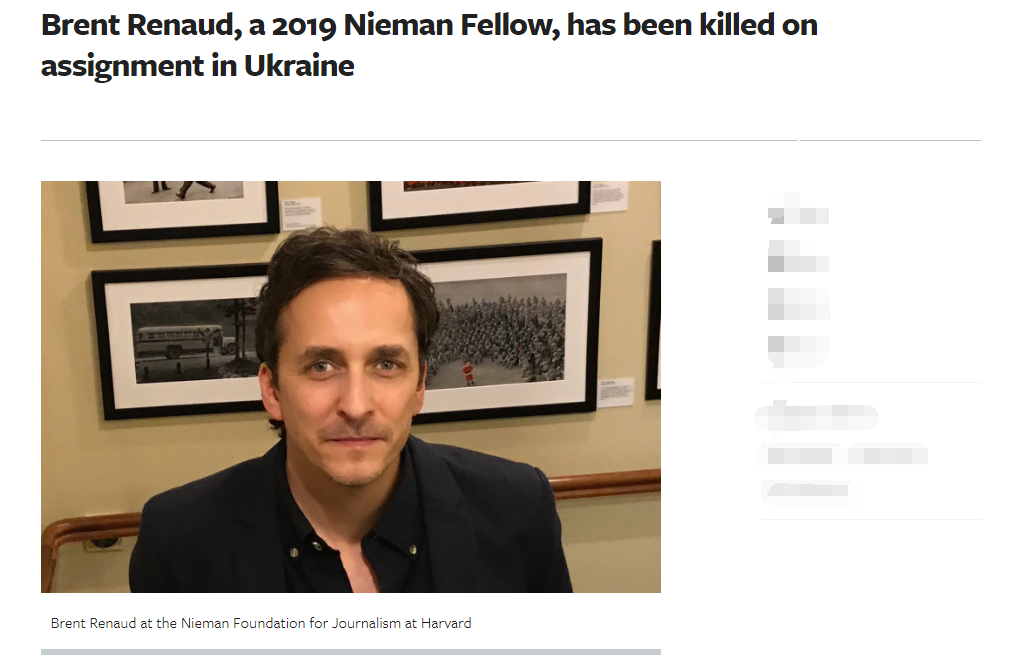Viewport: 1016px width, 664px height.
Task: Click the white placard beside the crowd photograph
Action: (x=615, y=390)
